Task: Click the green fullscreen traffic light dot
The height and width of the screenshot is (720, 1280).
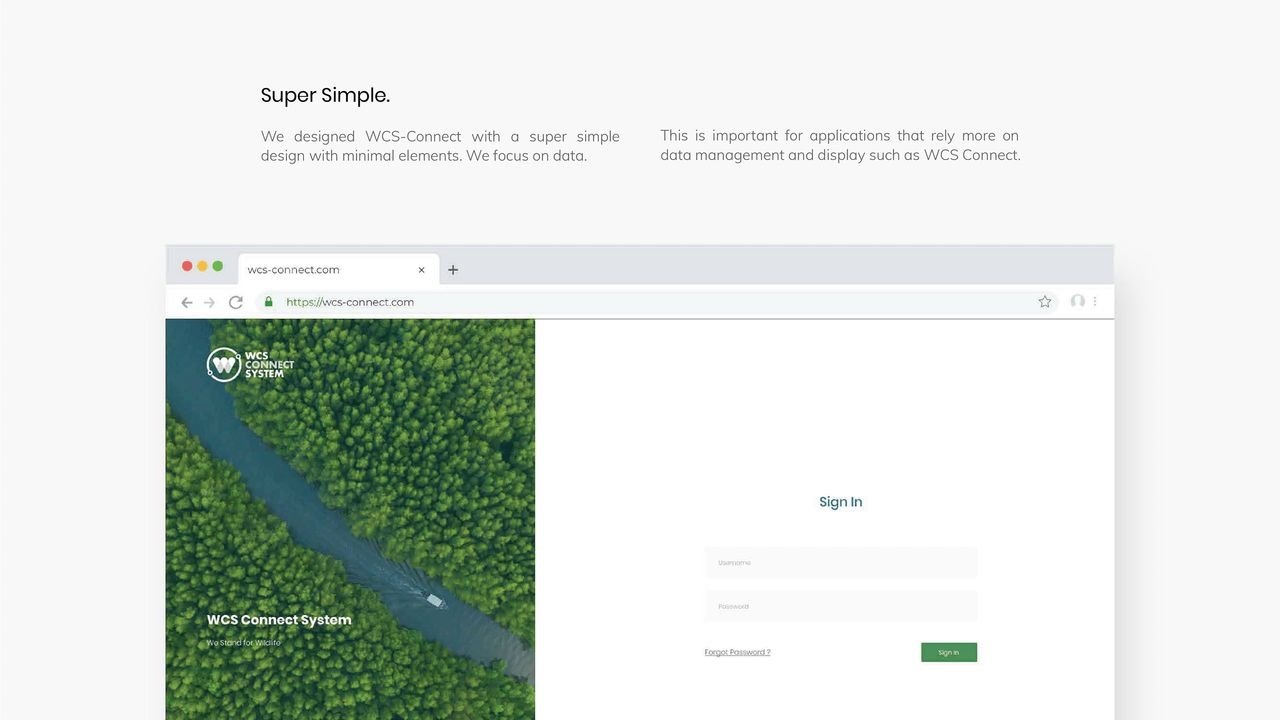Action: (x=217, y=266)
